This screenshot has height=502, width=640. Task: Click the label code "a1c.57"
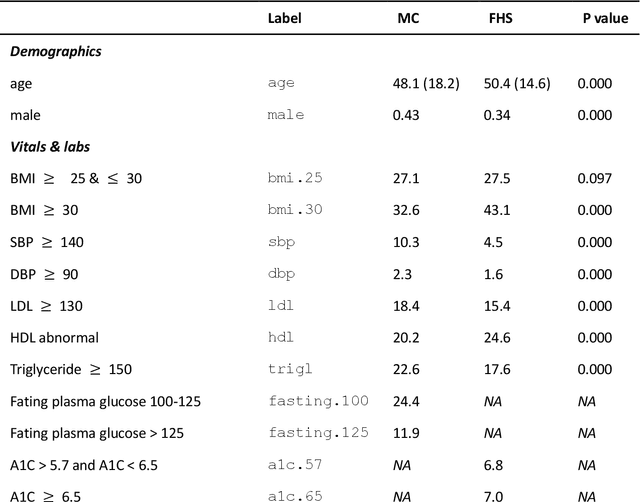(293, 465)
